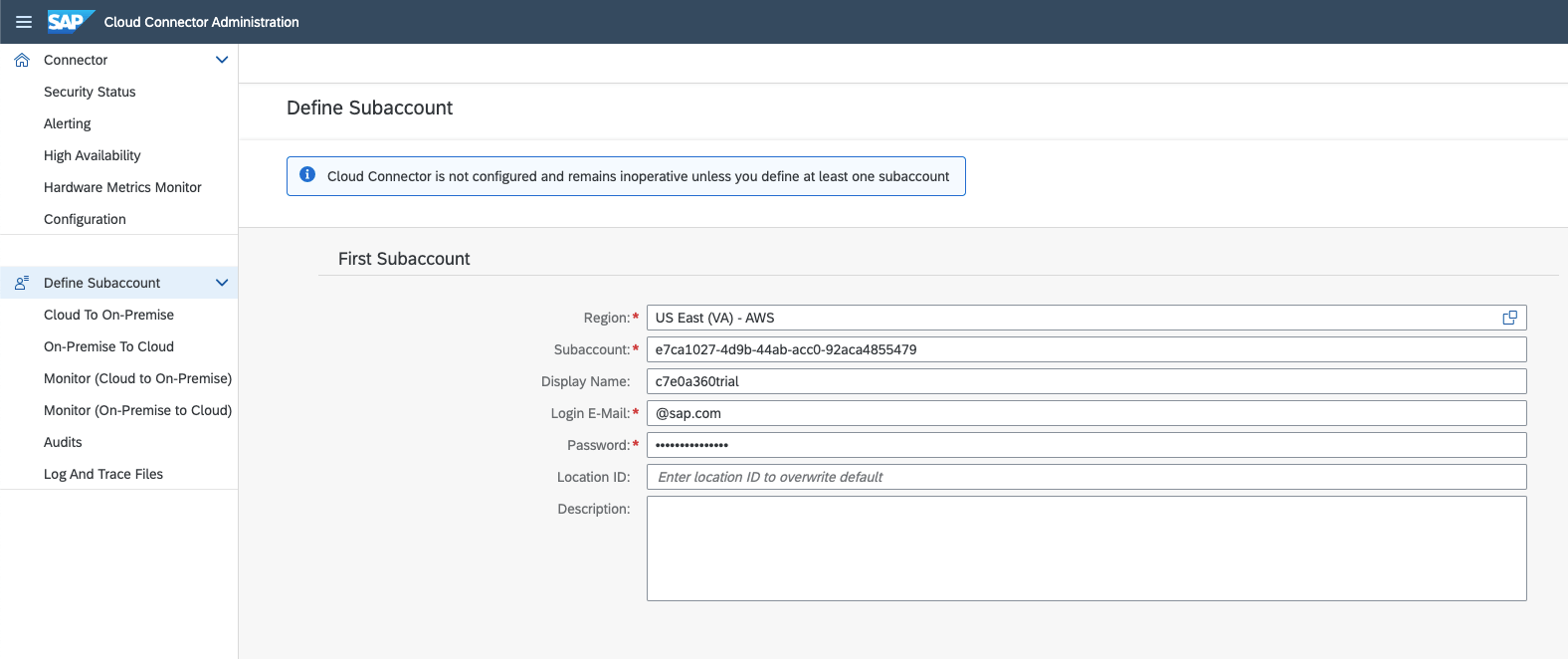
Task: Open Monitor (Cloud to On-Premise)
Action: point(118,378)
